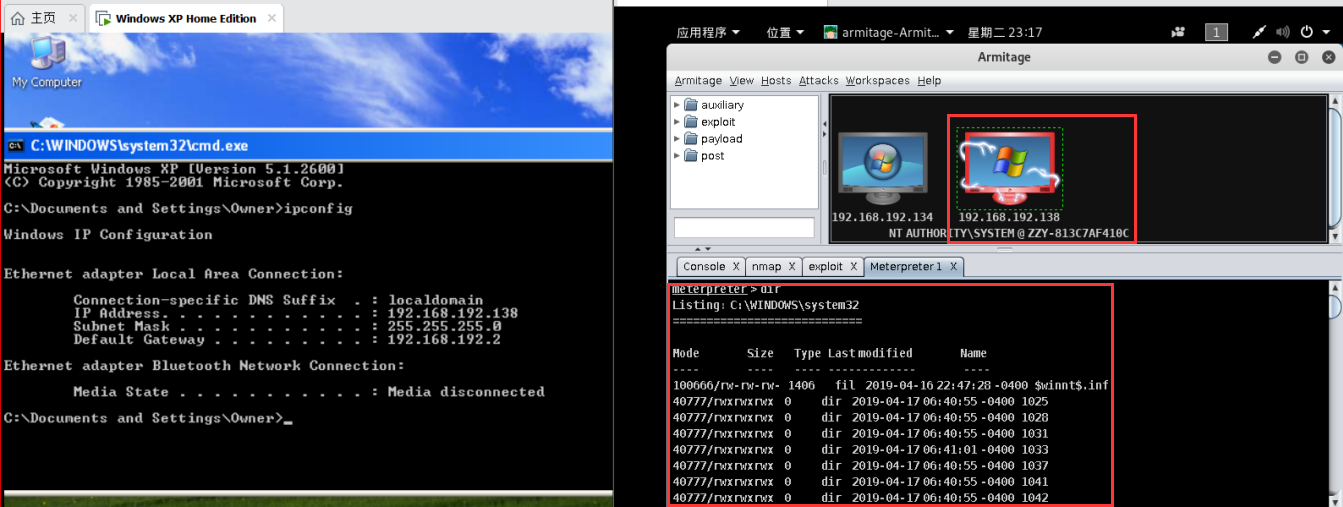Screen dimensions: 1343x507
Task: Open the Armitage menu
Action: point(698,81)
